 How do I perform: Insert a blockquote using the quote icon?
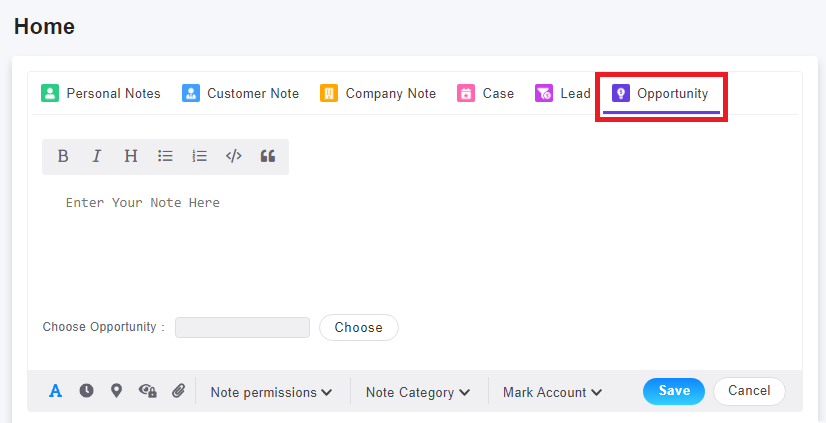pyautogui.click(x=268, y=156)
